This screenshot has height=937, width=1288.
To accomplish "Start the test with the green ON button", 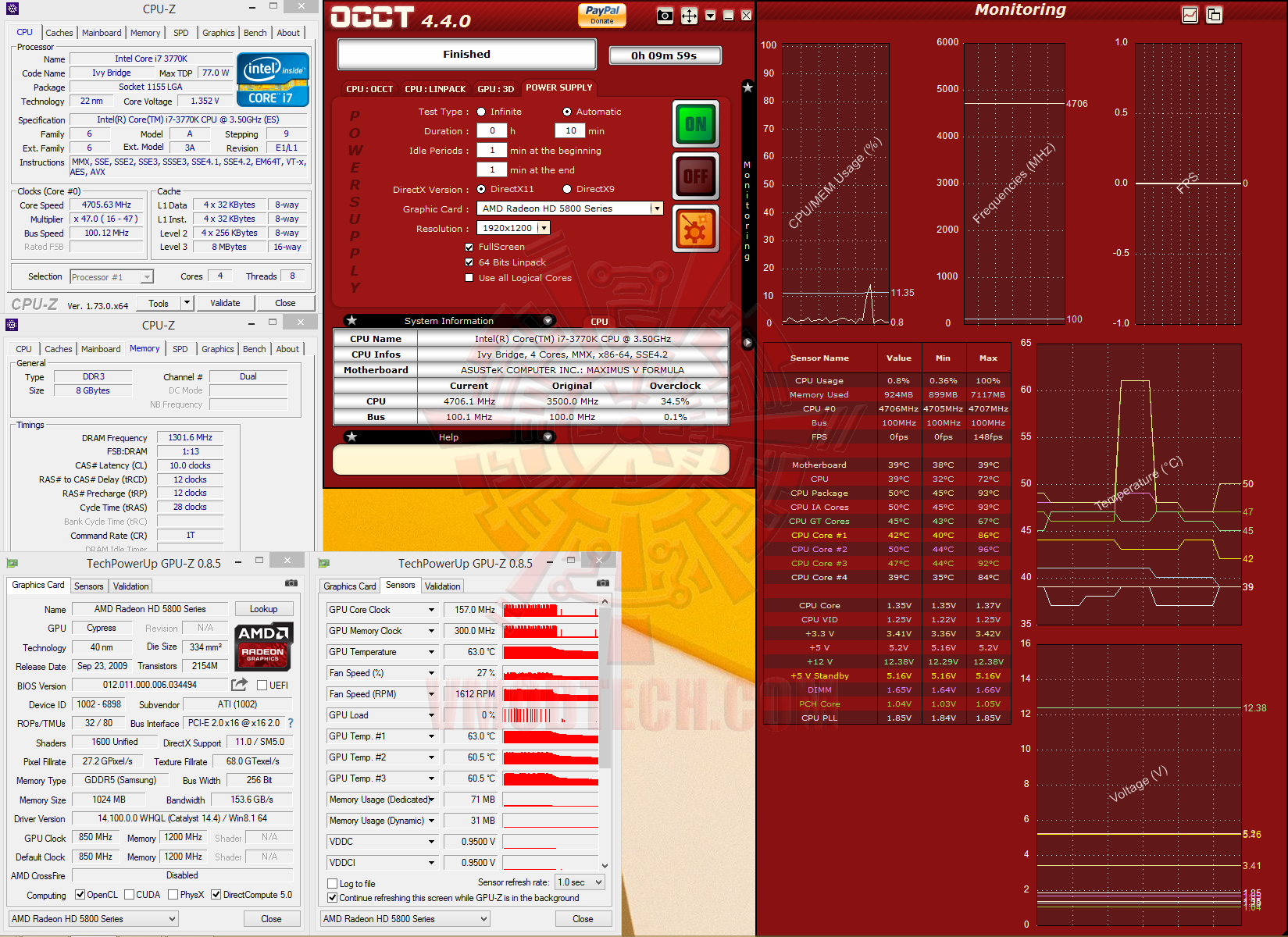I will click(696, 124).
